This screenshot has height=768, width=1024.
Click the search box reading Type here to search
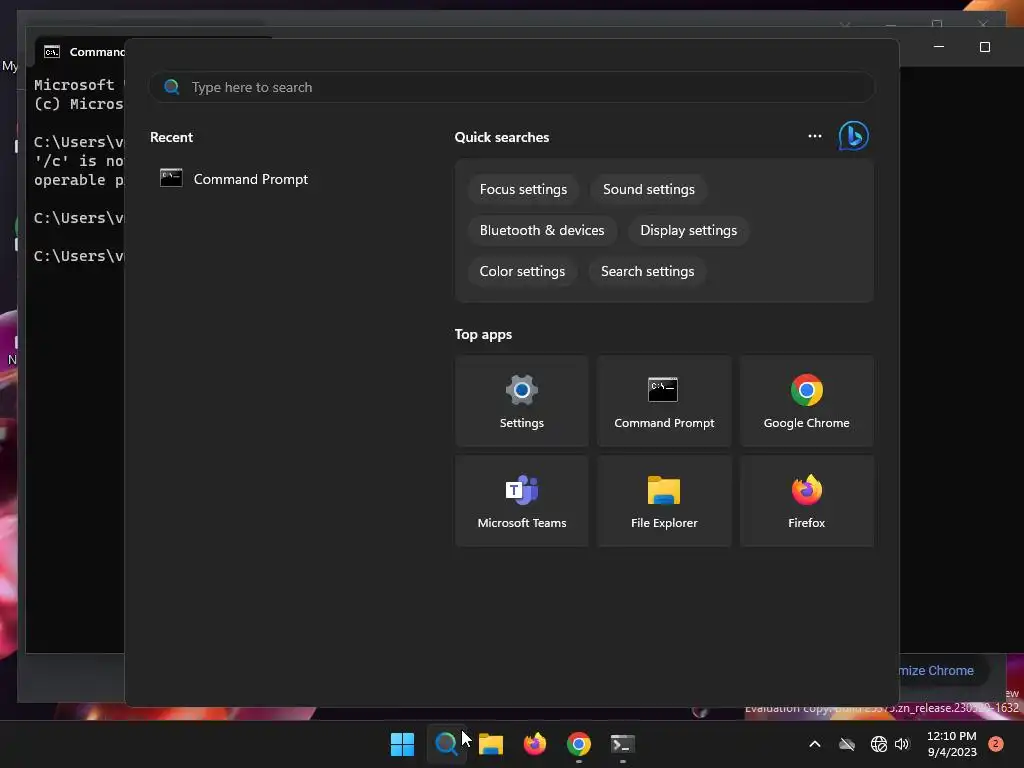tap(511, 87)
